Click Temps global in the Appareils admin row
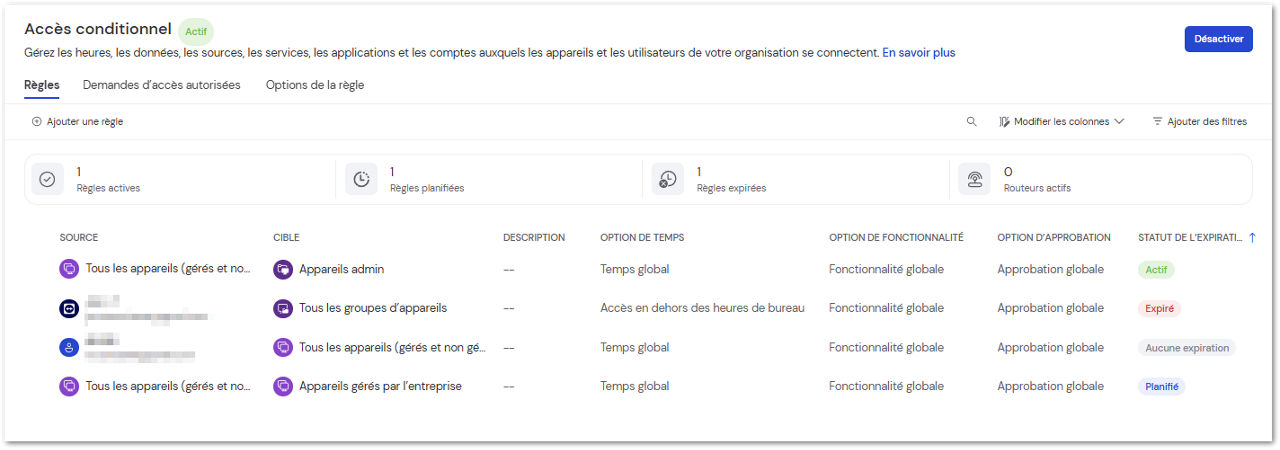 pos(635,269)
